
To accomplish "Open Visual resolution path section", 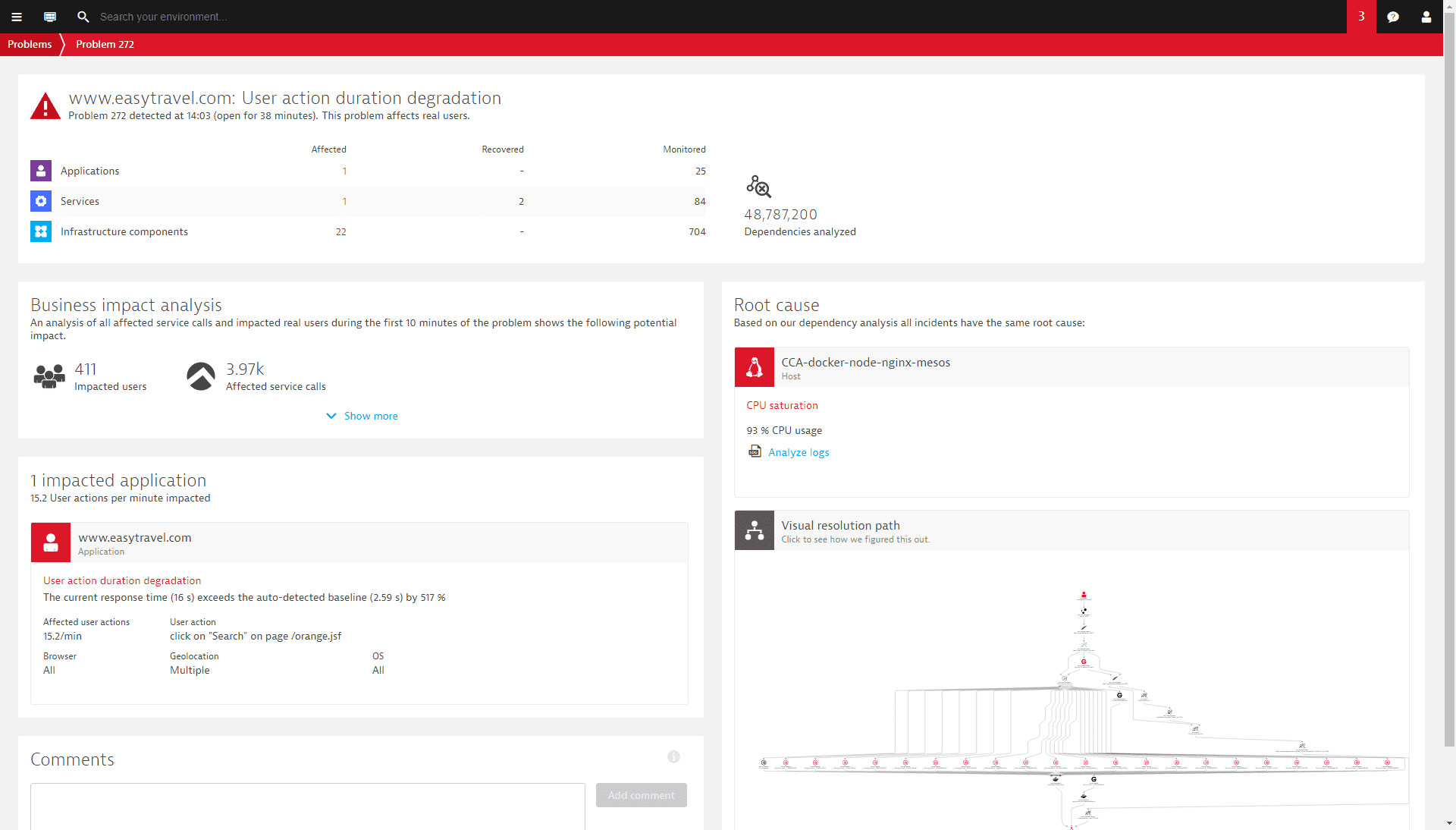I will click(x=1072, y=530).
